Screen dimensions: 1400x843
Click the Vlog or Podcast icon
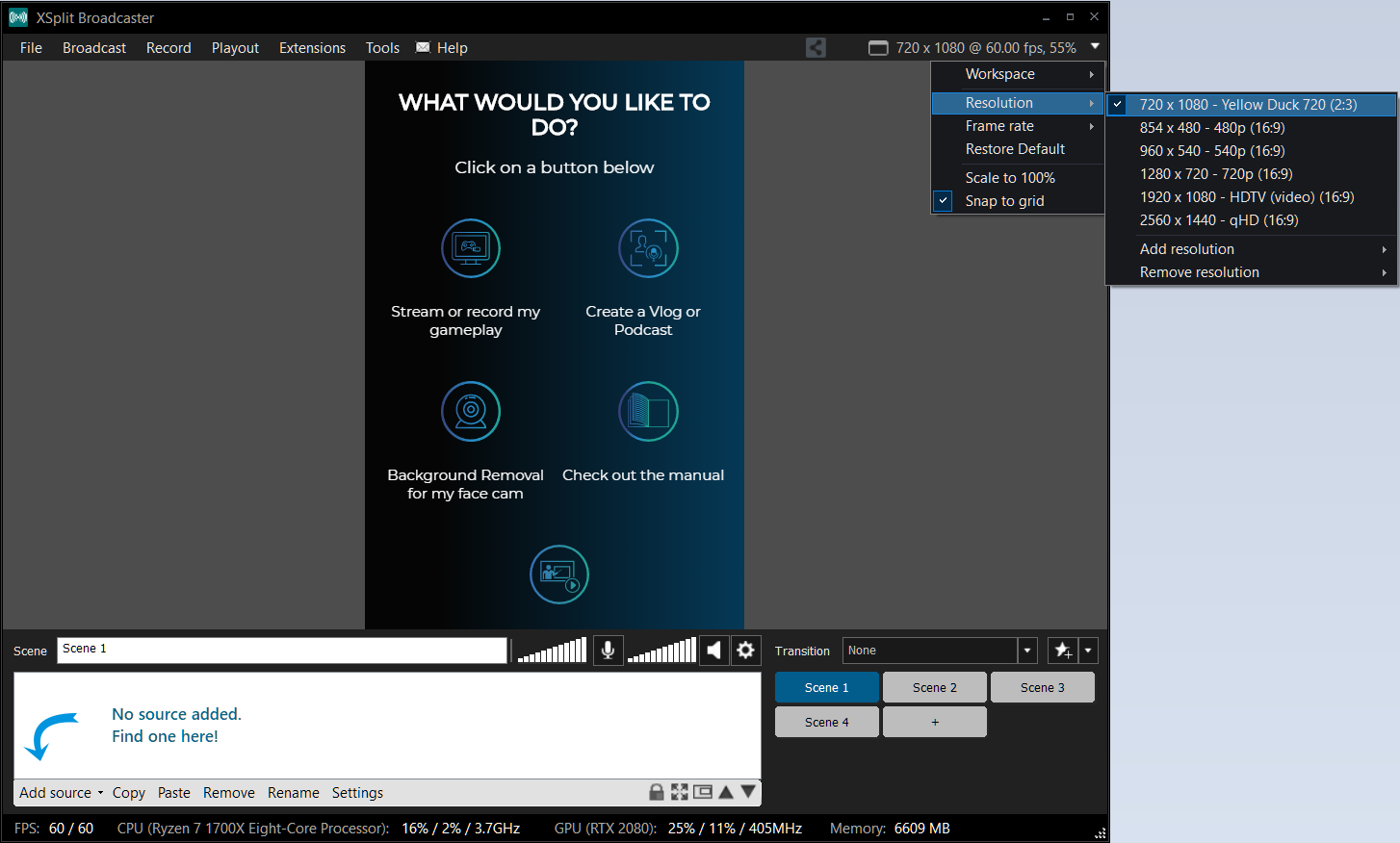[x=648, y=248]
